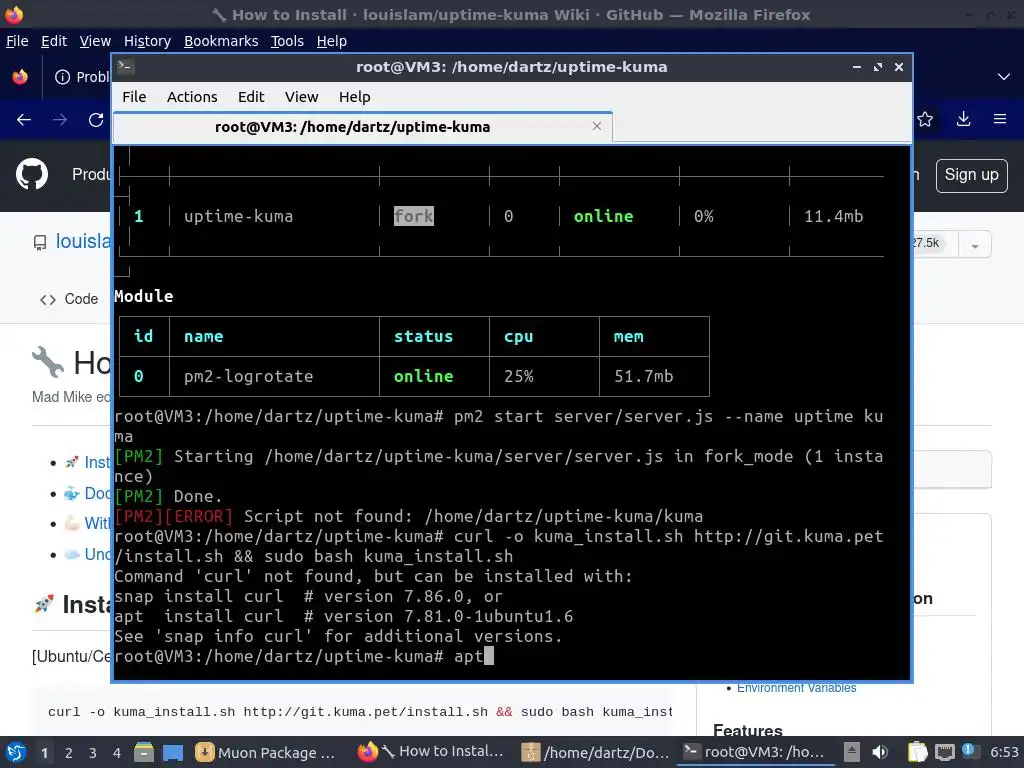Click the Firefox back arrow button

coord(24,120)
